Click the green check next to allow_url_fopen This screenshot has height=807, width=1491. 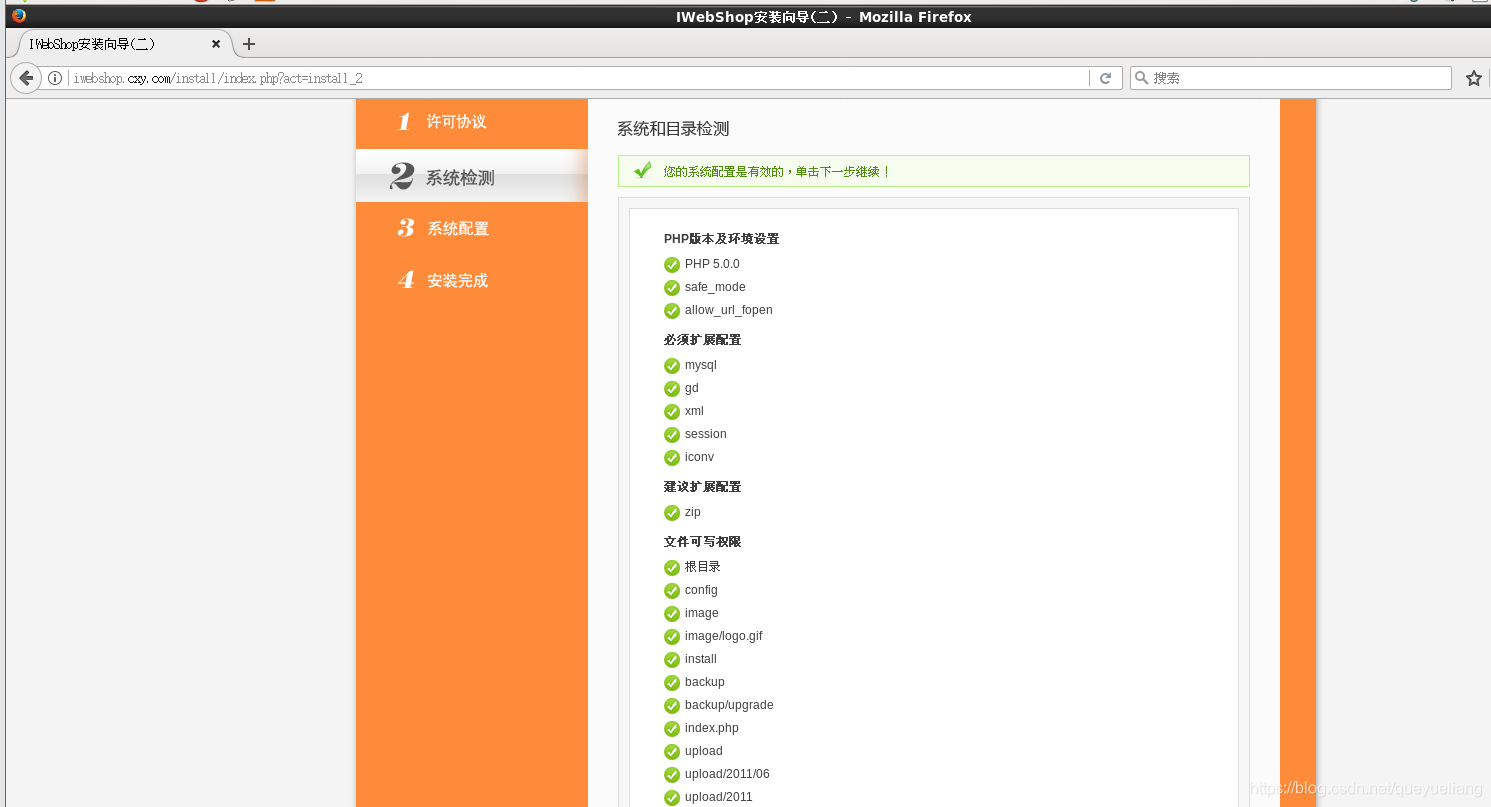point(672,311)
